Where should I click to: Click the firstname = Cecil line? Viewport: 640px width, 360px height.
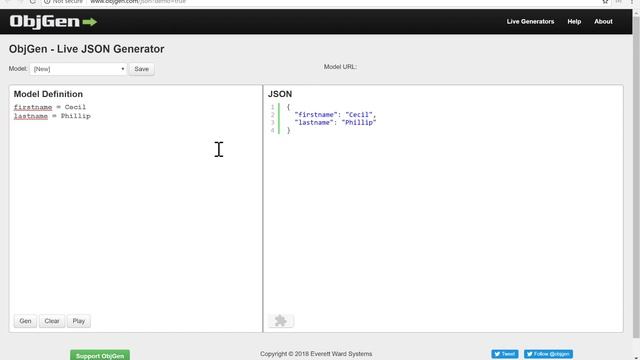coord(50,107)
